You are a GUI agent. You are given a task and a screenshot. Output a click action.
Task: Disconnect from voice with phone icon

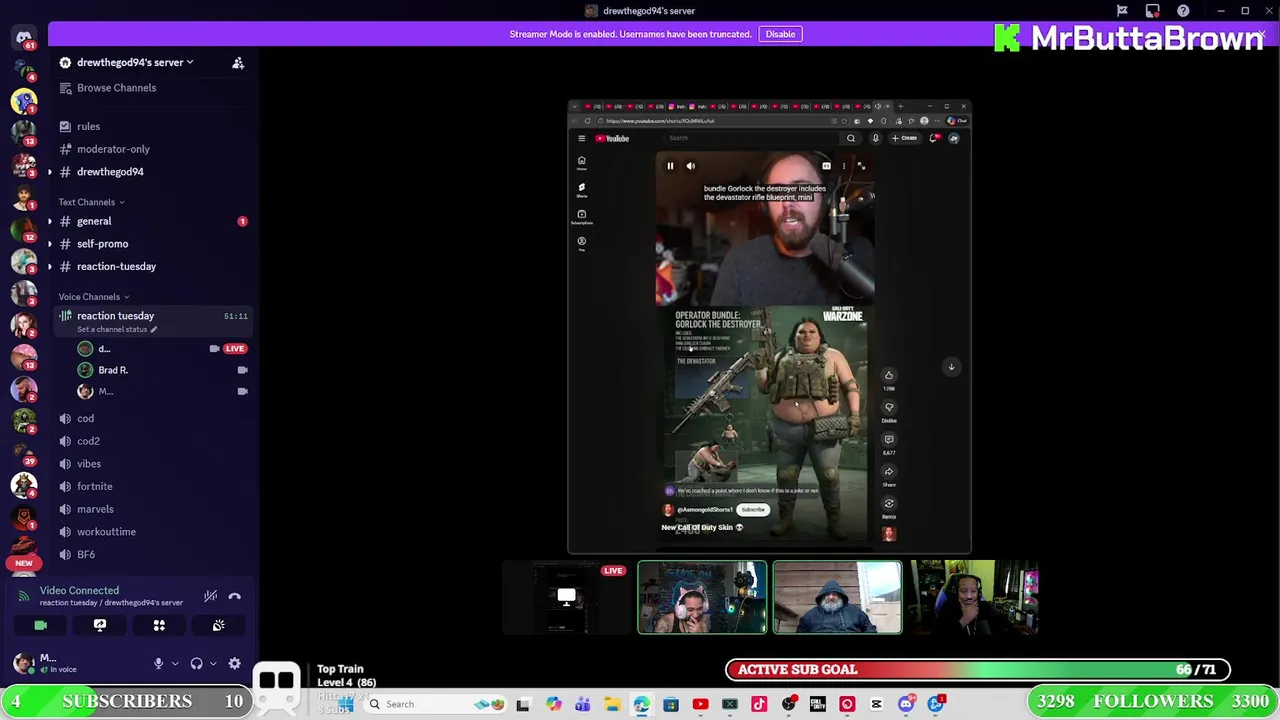pyautogui.click(x=235, y=596)
